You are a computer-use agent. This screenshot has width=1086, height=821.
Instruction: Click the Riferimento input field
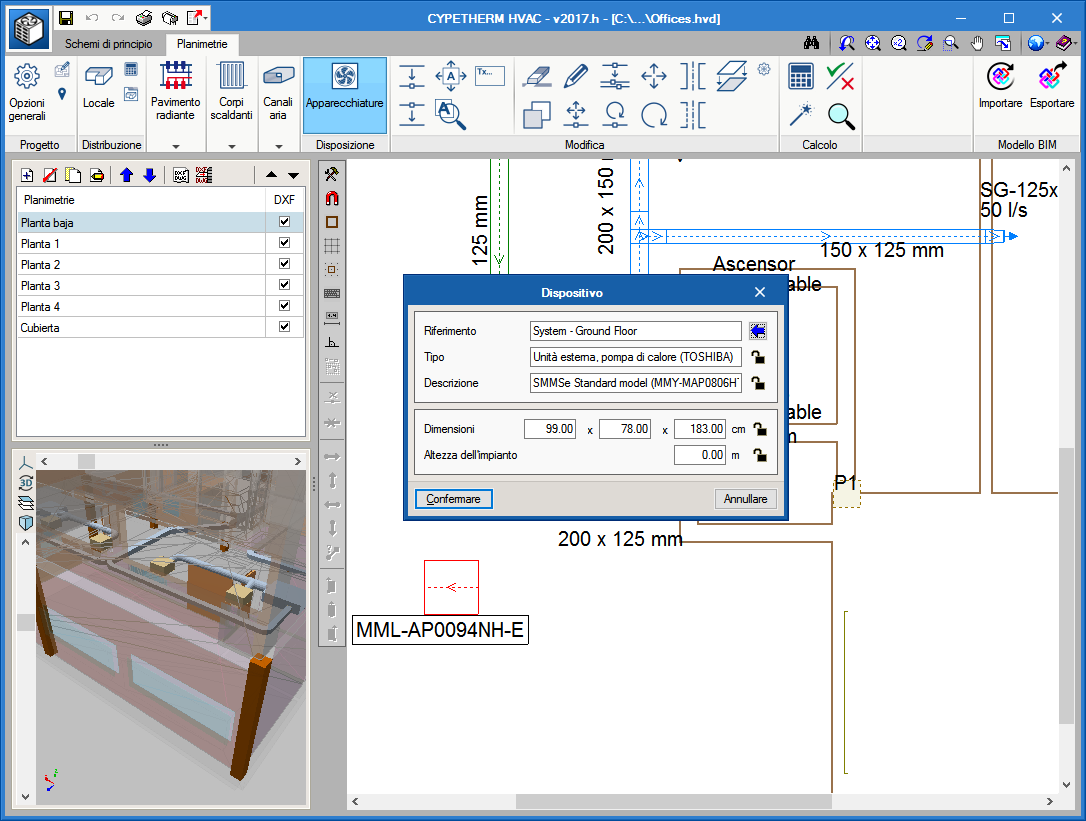point(636,331)
